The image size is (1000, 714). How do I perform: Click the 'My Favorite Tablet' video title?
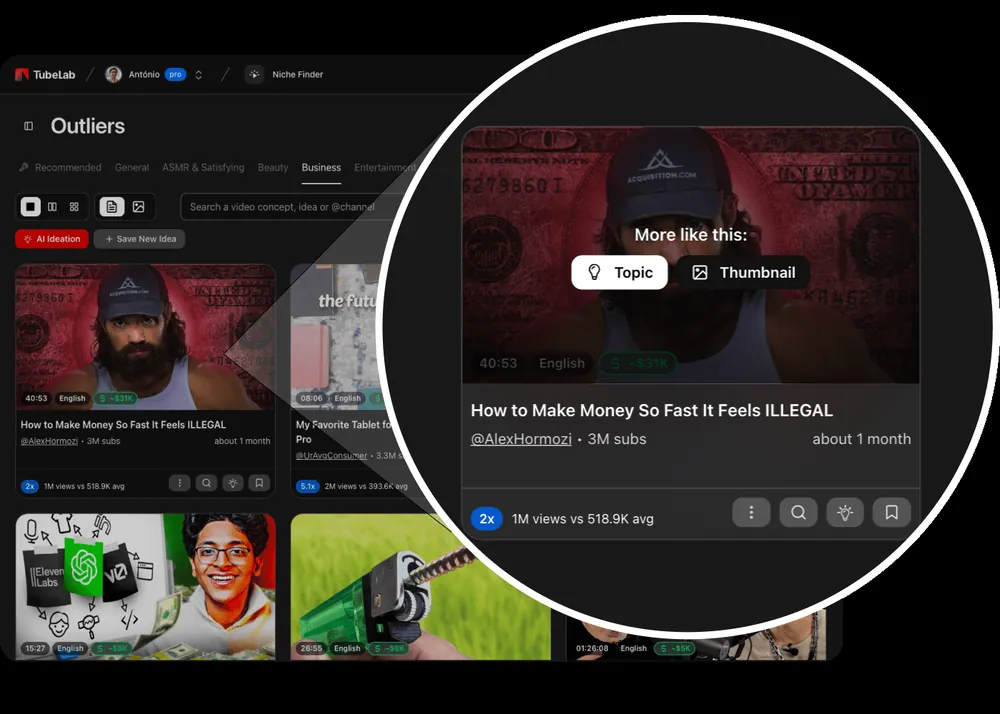click(343, 432)
